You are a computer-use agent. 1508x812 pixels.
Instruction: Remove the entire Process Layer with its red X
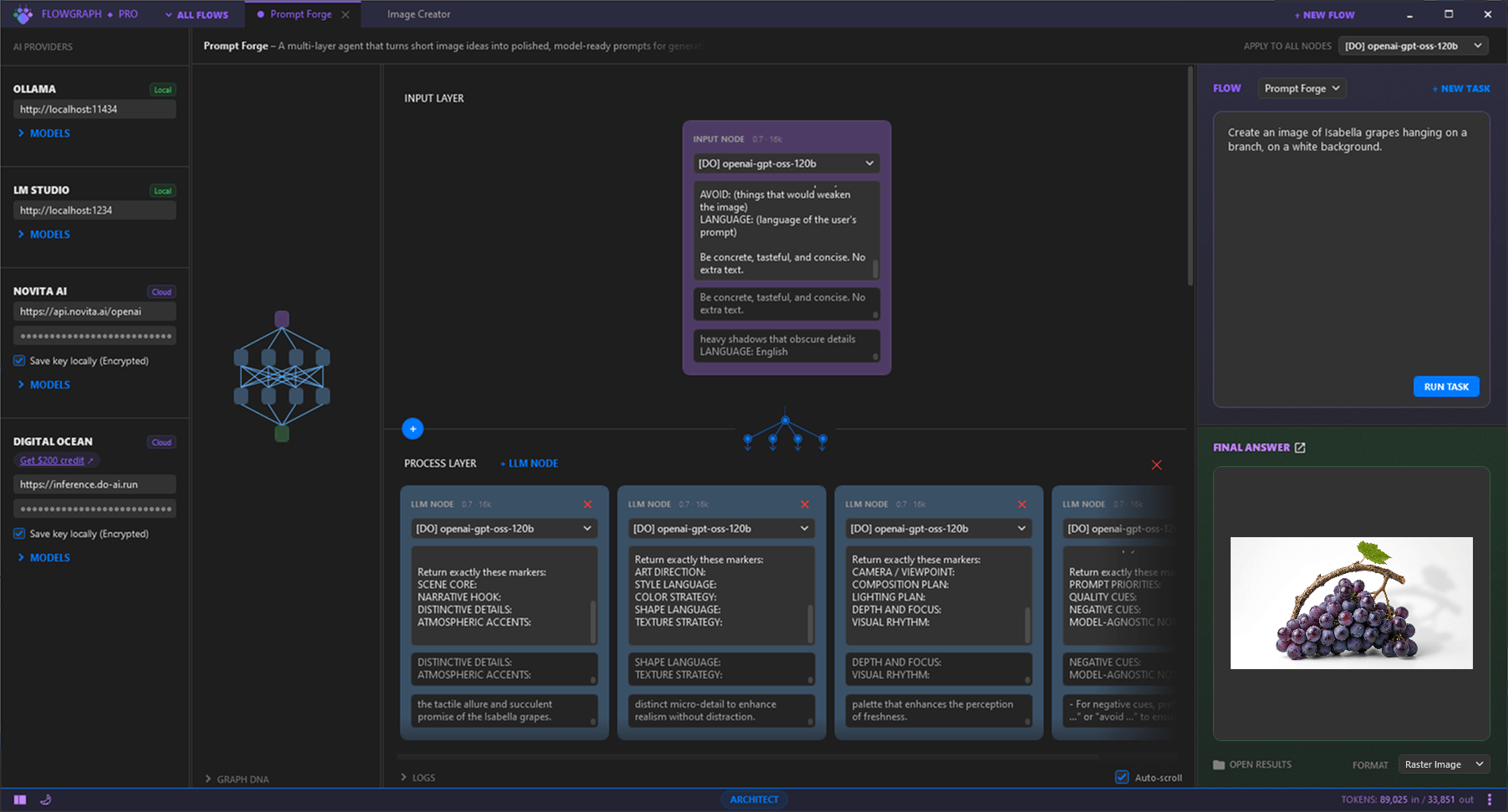(1156, 464)
